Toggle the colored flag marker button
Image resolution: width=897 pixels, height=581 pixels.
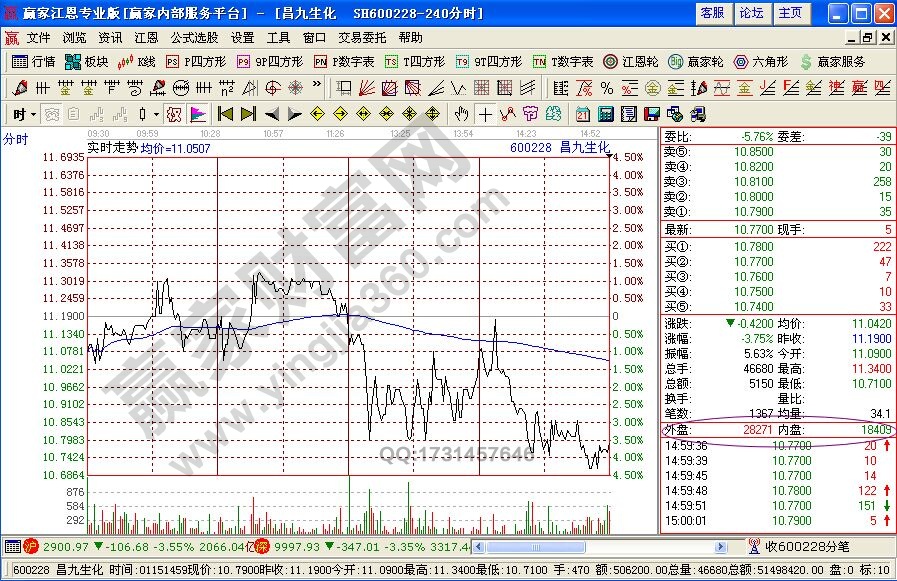198,113
